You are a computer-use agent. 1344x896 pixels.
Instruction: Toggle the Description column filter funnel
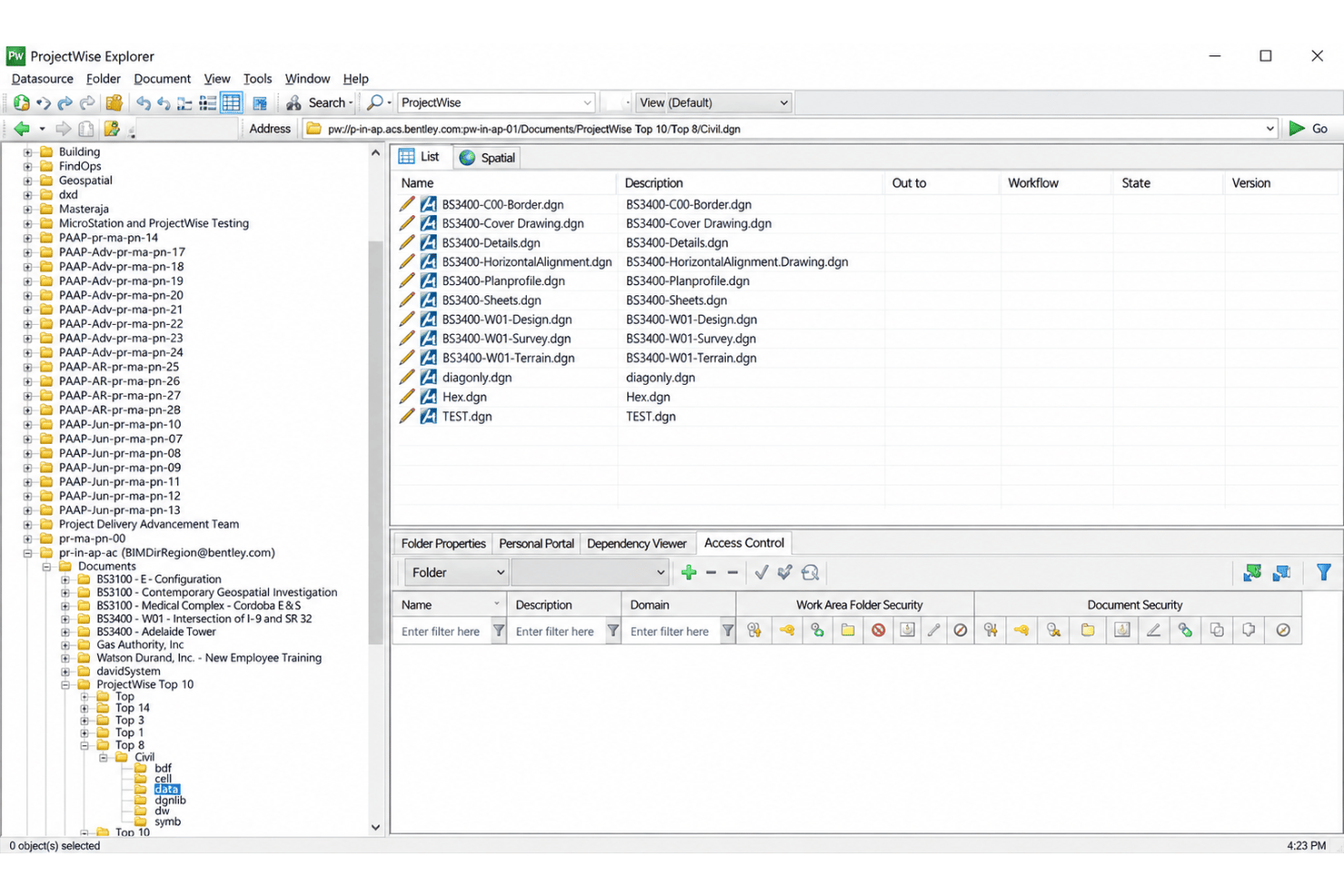pyautogui.click(x=613, y=631)
